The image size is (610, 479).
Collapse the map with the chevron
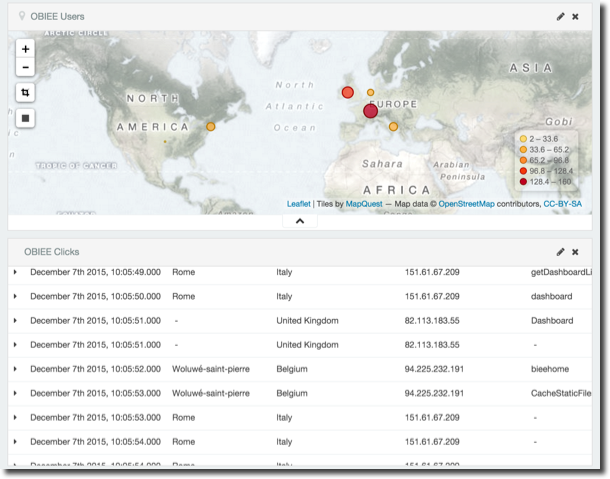tap(299, 221)
